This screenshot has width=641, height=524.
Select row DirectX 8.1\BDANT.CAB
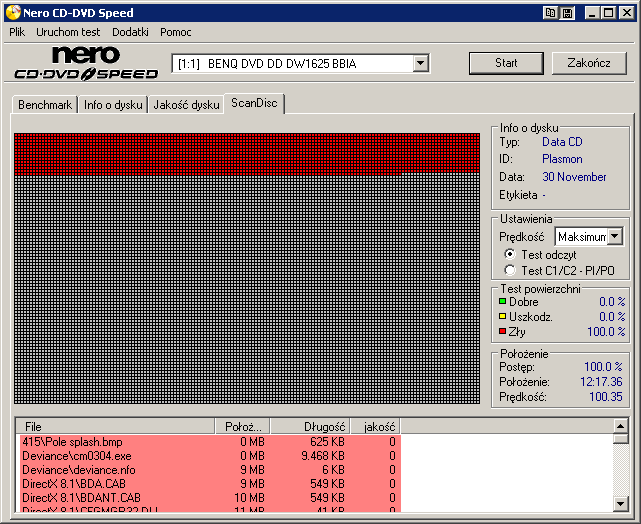(x=210, y=497)
